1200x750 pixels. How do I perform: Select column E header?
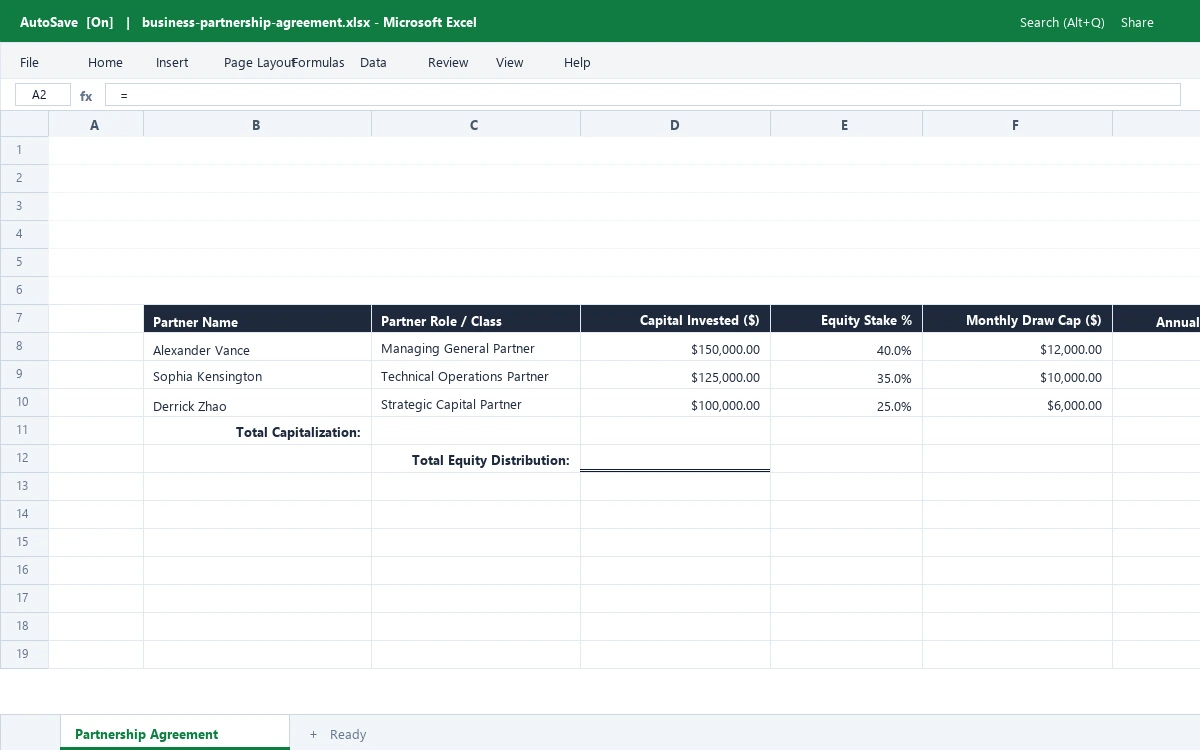pos(846,124)
